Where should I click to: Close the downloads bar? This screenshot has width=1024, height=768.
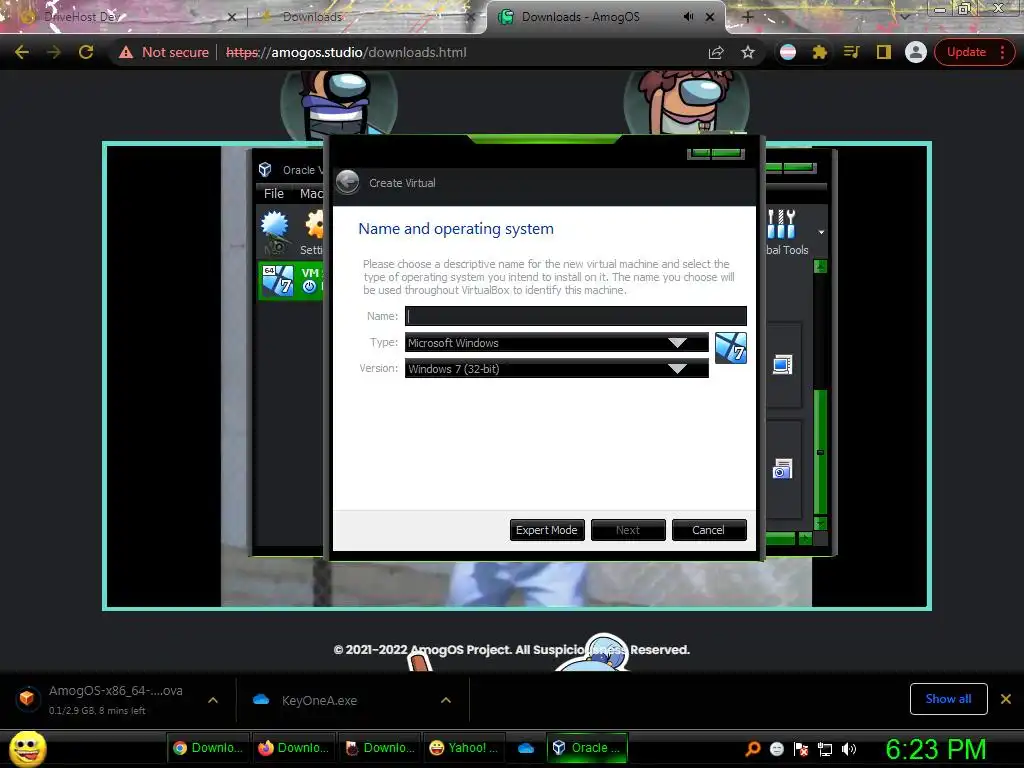coord(1006,699)
